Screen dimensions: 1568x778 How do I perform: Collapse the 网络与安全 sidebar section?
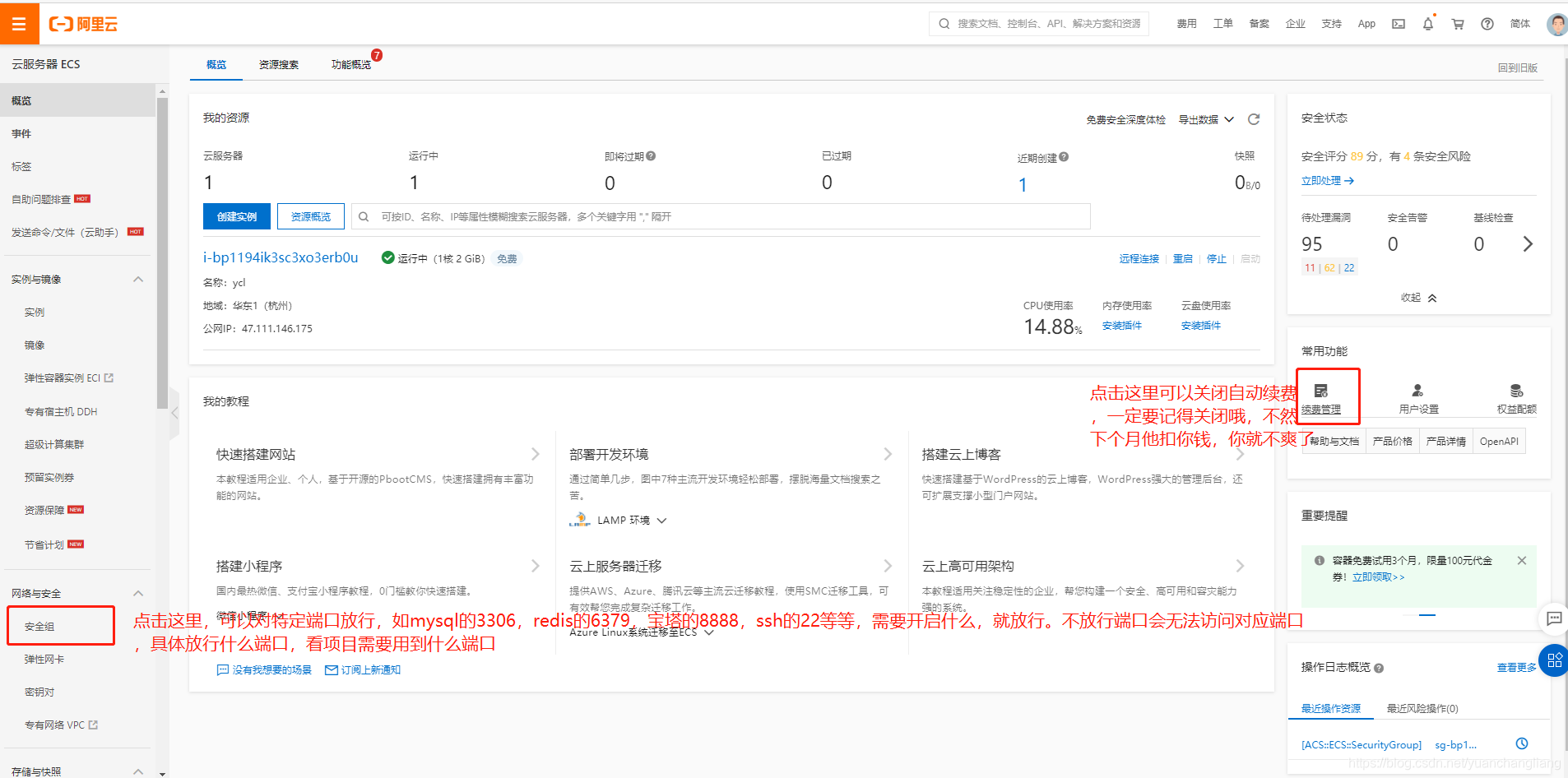pos(138,593)
